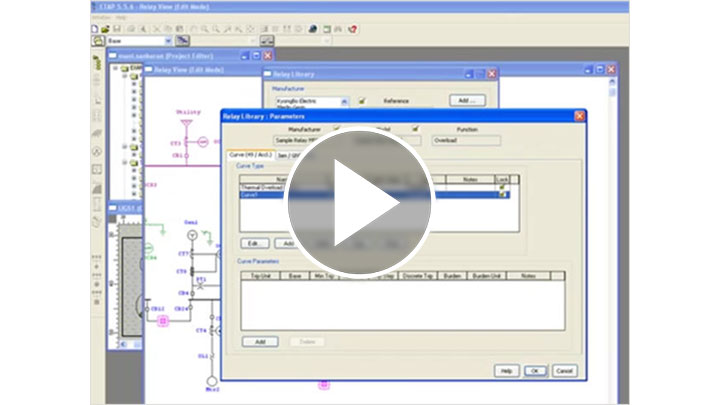Click the OK button in Parameters dialog
Image resolution: width=720 pixels, height=405 pixels.
[535, 370]
